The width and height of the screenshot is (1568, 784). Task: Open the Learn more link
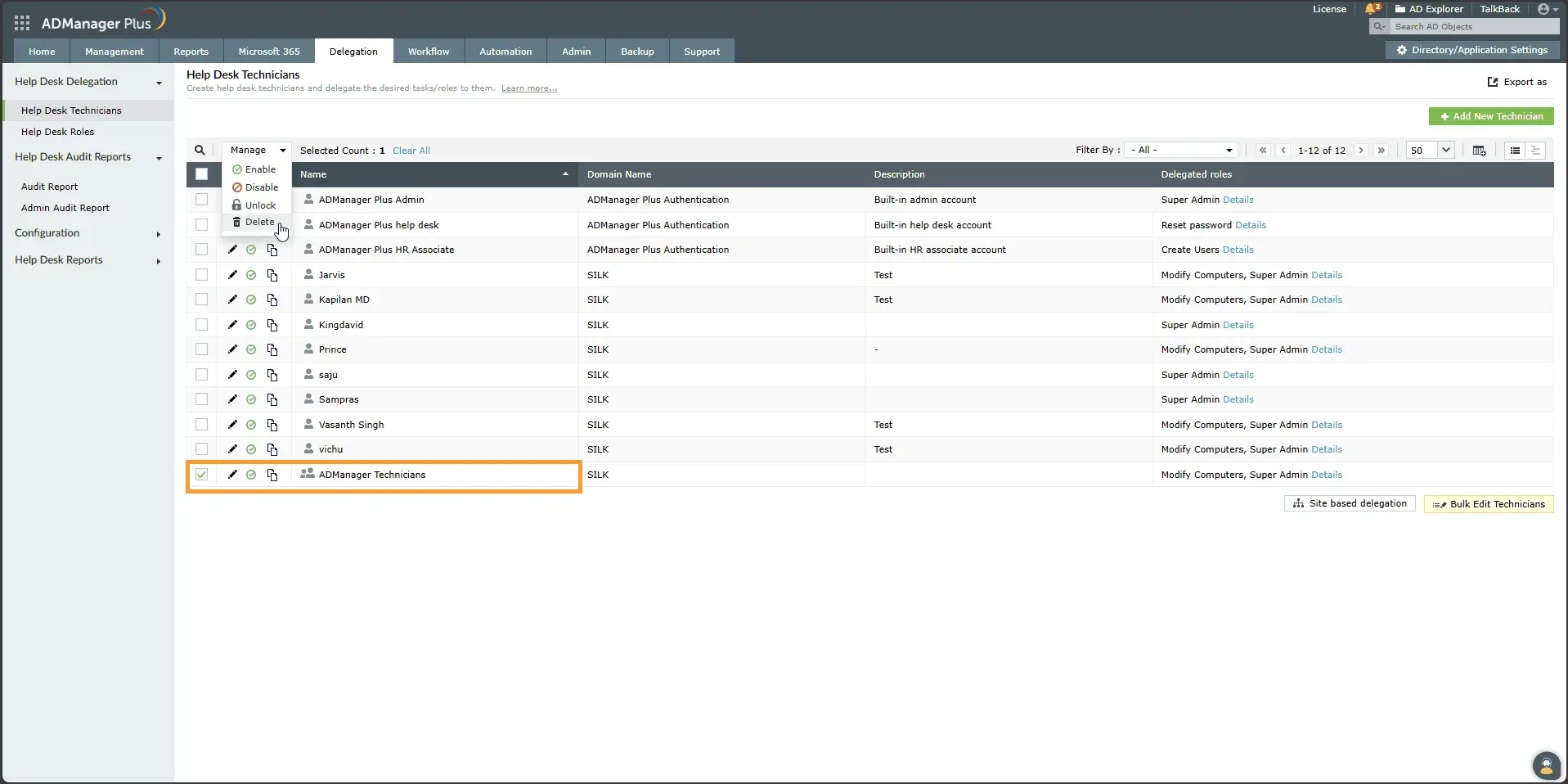coord(529,88)
